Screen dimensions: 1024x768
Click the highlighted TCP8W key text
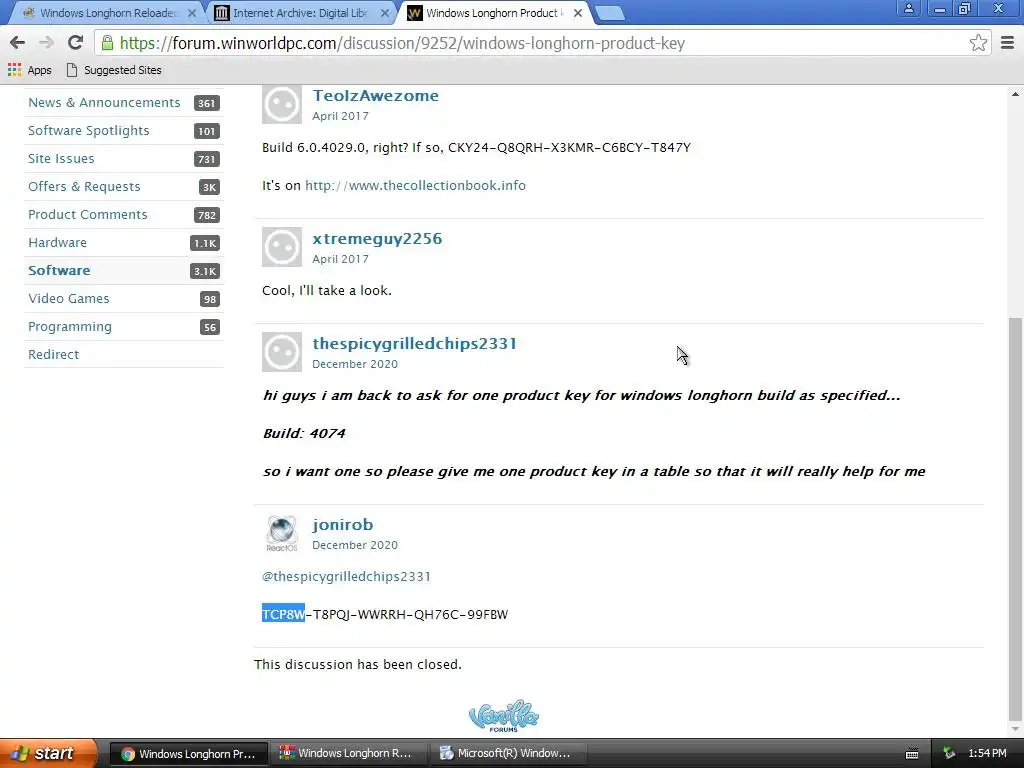coord(283,615)
